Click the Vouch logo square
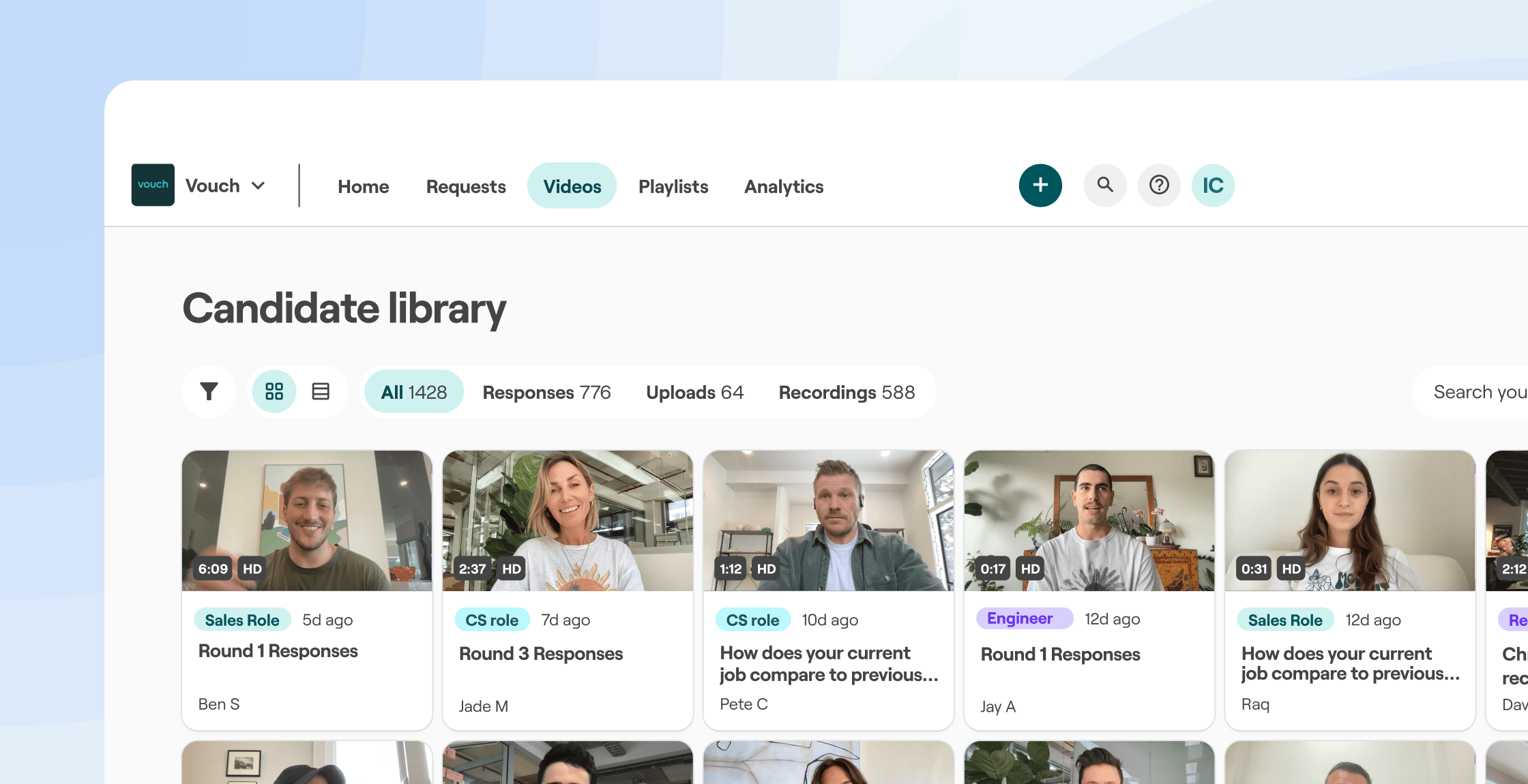The image size is (1528, 784). pyautogui.click(x=153, y=185)
